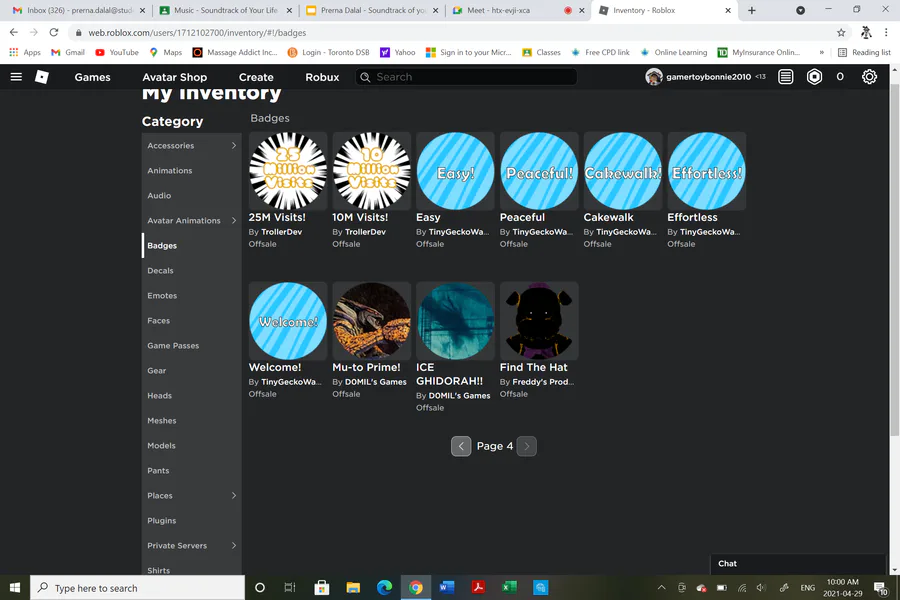
Task: Go back with browser back arrow
Action: [14, 33]
